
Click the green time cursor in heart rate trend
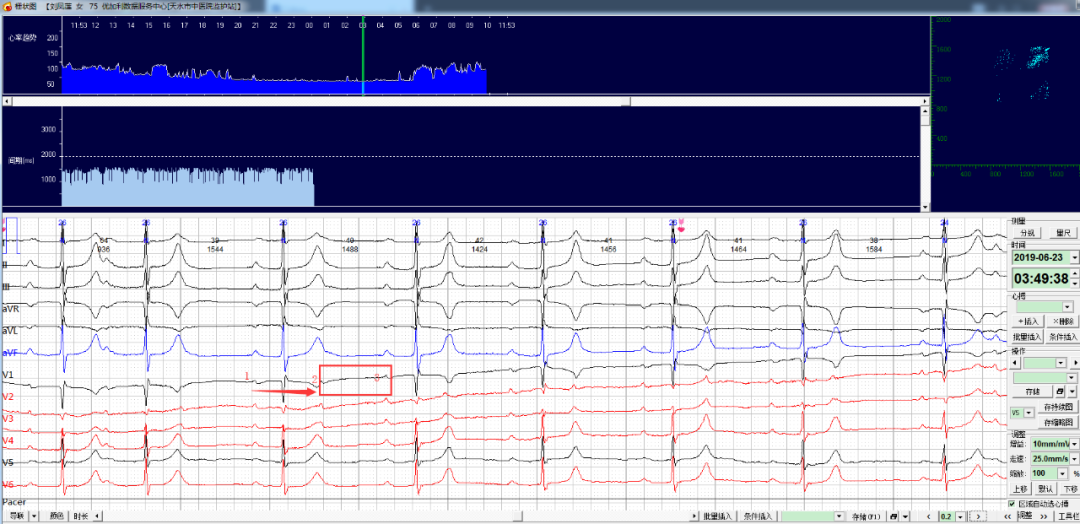(x=363, y=55)
